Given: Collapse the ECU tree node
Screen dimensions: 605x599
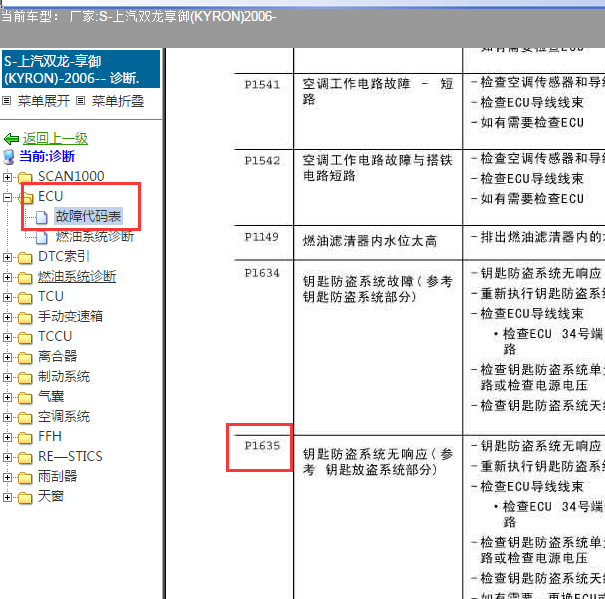Looking at the screenshot, I should [7, 197].
